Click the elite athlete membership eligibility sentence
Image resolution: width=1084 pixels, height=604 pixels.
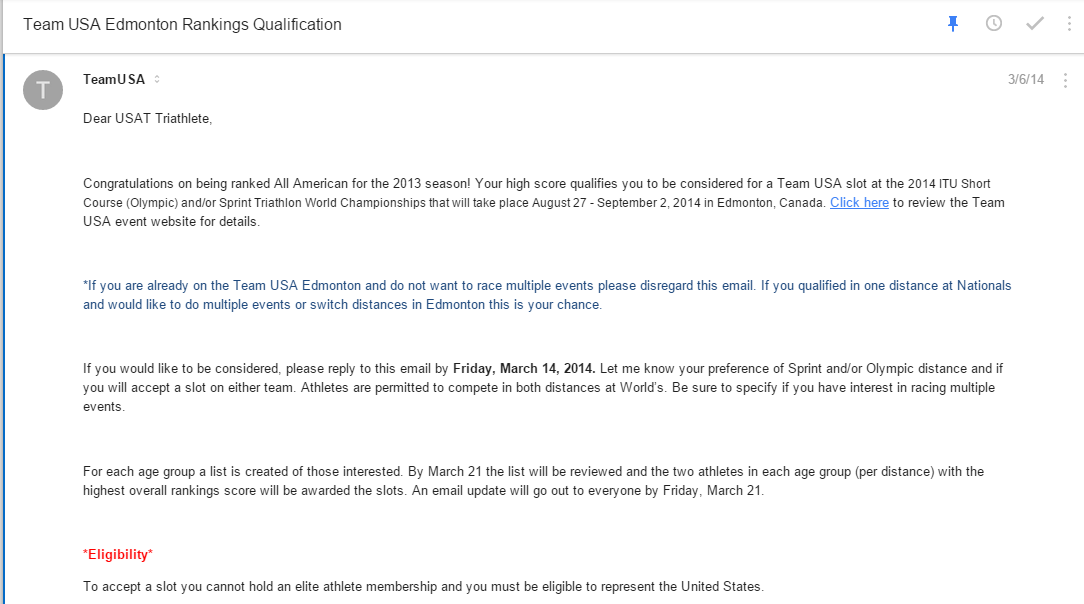[x=423, y=587]
